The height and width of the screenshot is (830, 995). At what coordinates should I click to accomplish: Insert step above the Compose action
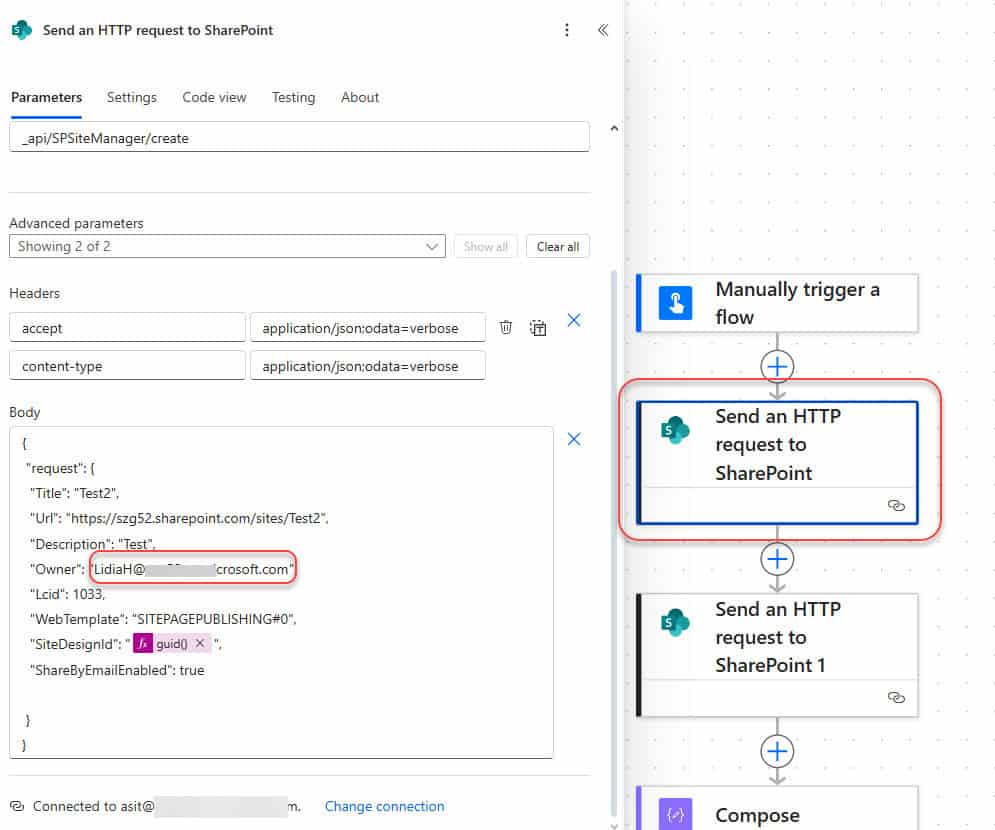click(777, 751)
